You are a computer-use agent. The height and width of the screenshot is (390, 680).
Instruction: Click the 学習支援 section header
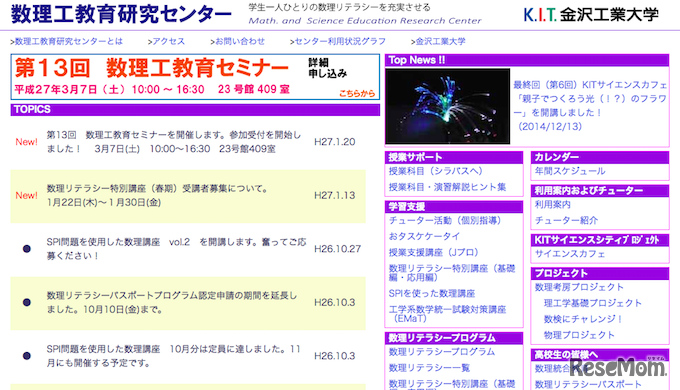[454, 207]
